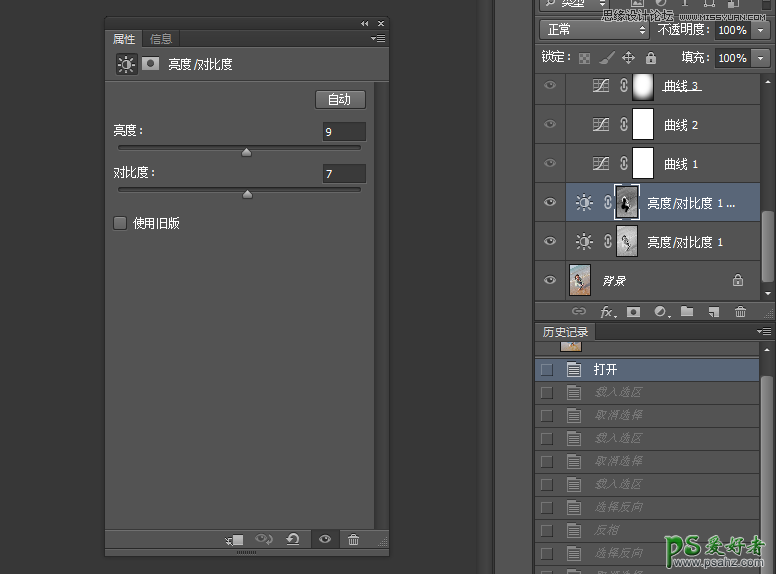Toggle visibility of 曲线 2 layer
This screenshot has height=574, width=776.
point(549,124)
